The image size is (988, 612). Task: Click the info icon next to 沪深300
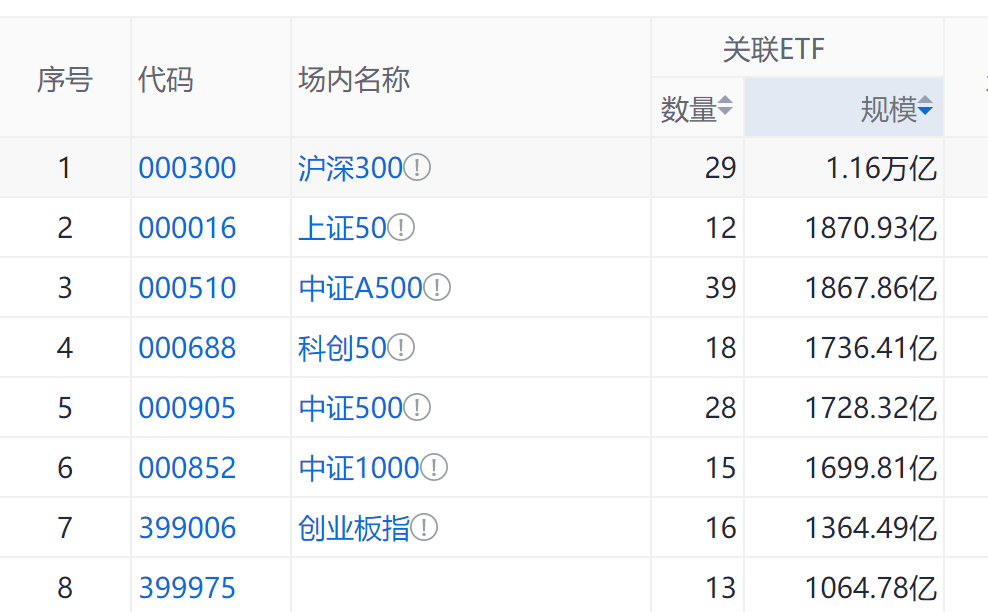coord(417,168)
